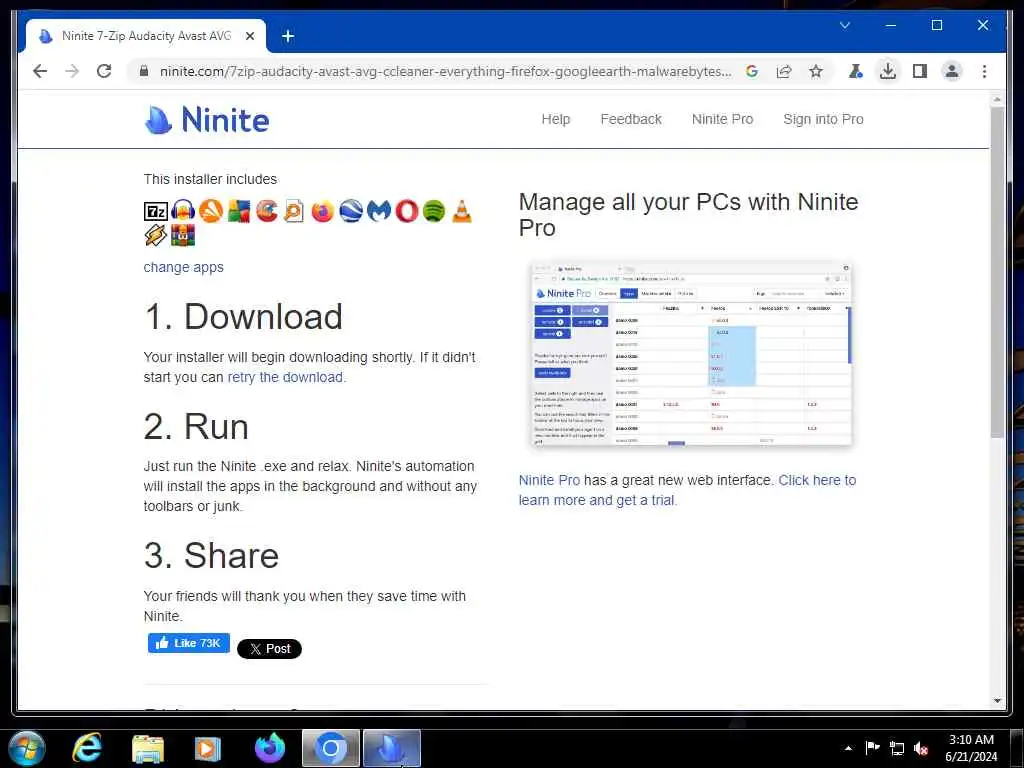Click the orange Avast icon

(211, 211)
